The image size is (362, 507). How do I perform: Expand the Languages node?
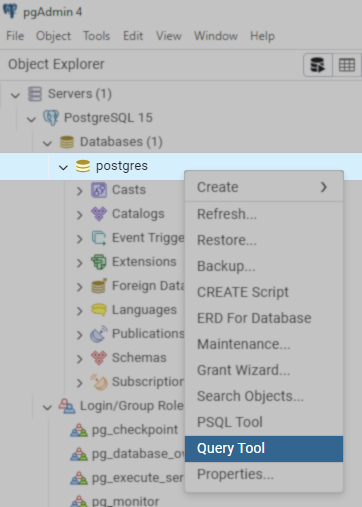click(x=79, y=311)
